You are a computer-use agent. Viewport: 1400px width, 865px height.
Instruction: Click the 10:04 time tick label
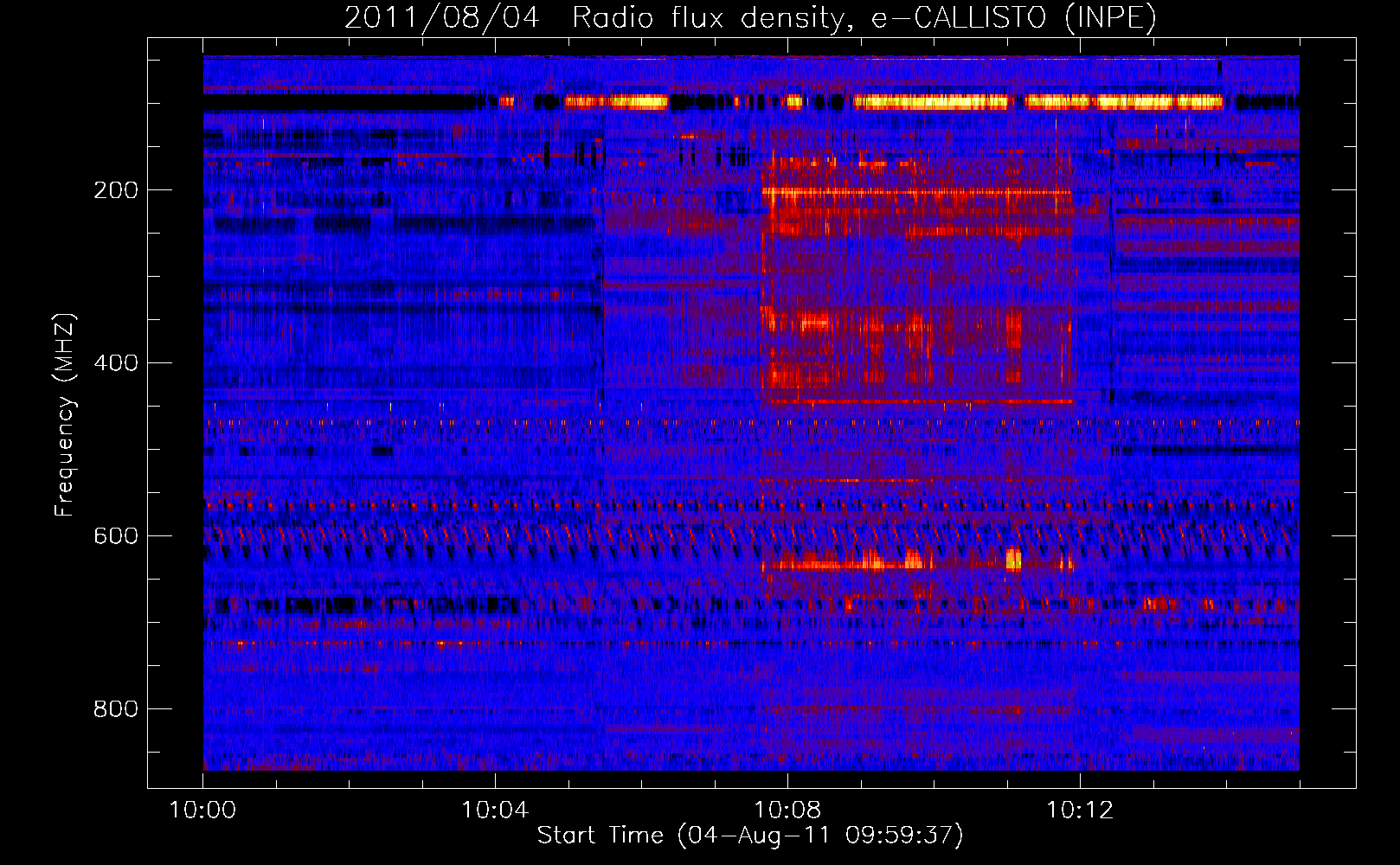click(x=495, y=811)
